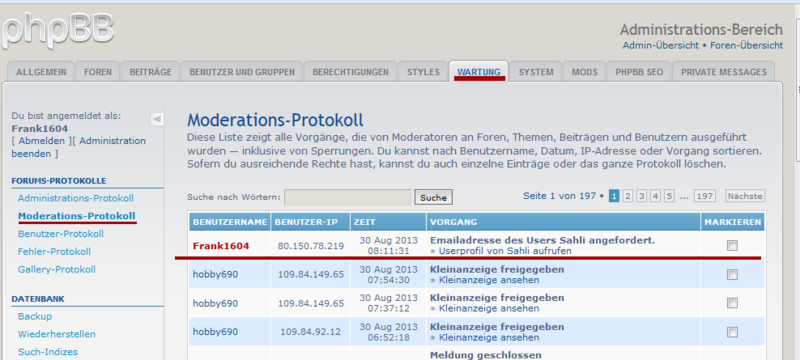The image size is (800, 360).
Task: Click 'Emailadresse des Users Sahli angefordert.' text
Action: (x=543, y=240)
